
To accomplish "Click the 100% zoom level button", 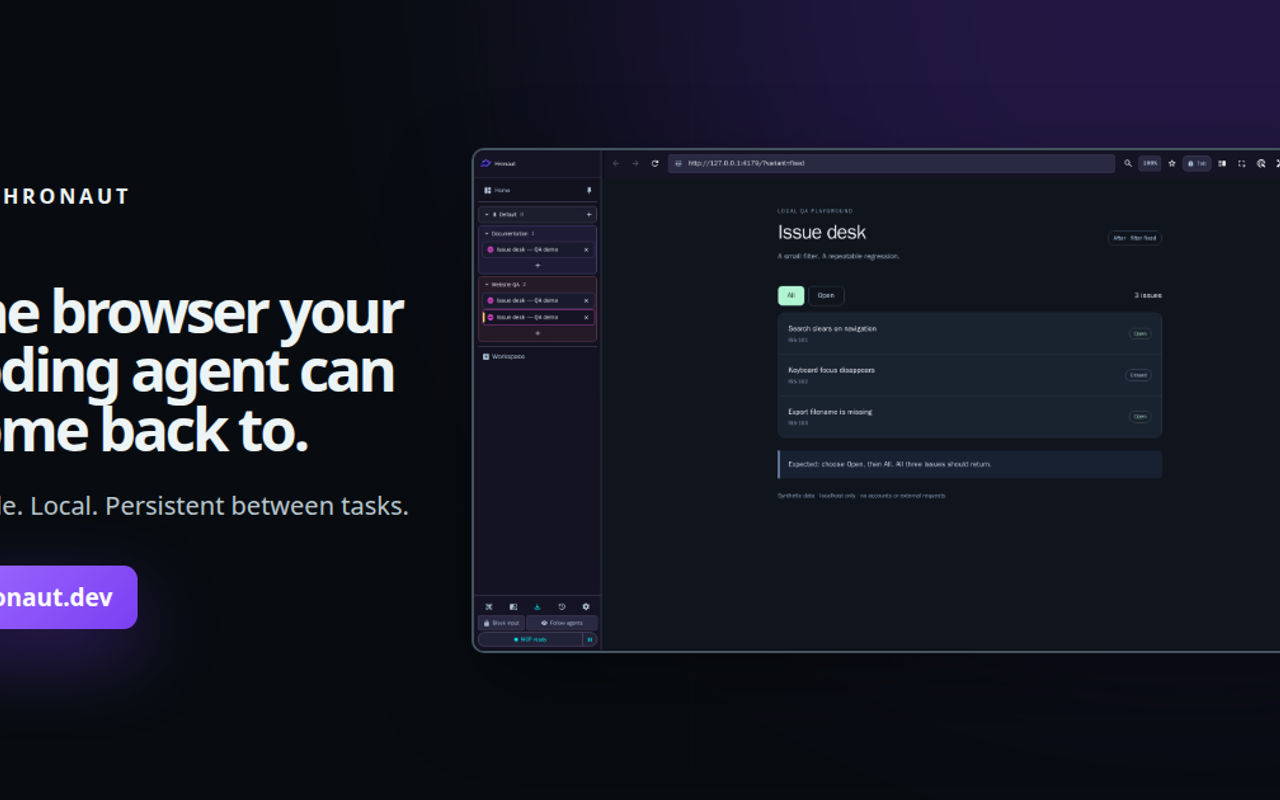I will point(1150,163).
